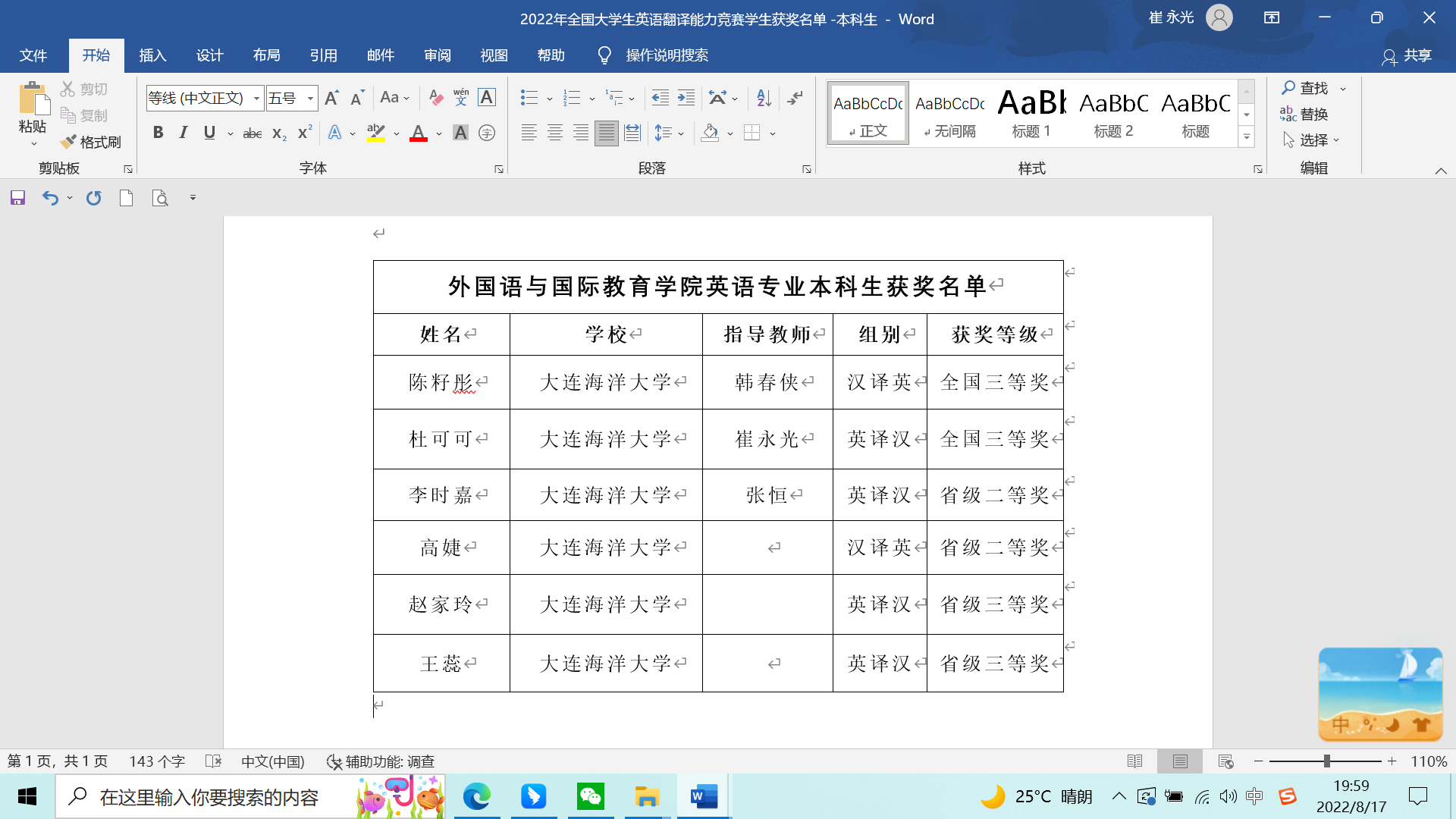This screenshot has width=1456, height=819.
Task: Enable strikethrough text formatting
Action: pyautogui.click(x=252, y=133)
